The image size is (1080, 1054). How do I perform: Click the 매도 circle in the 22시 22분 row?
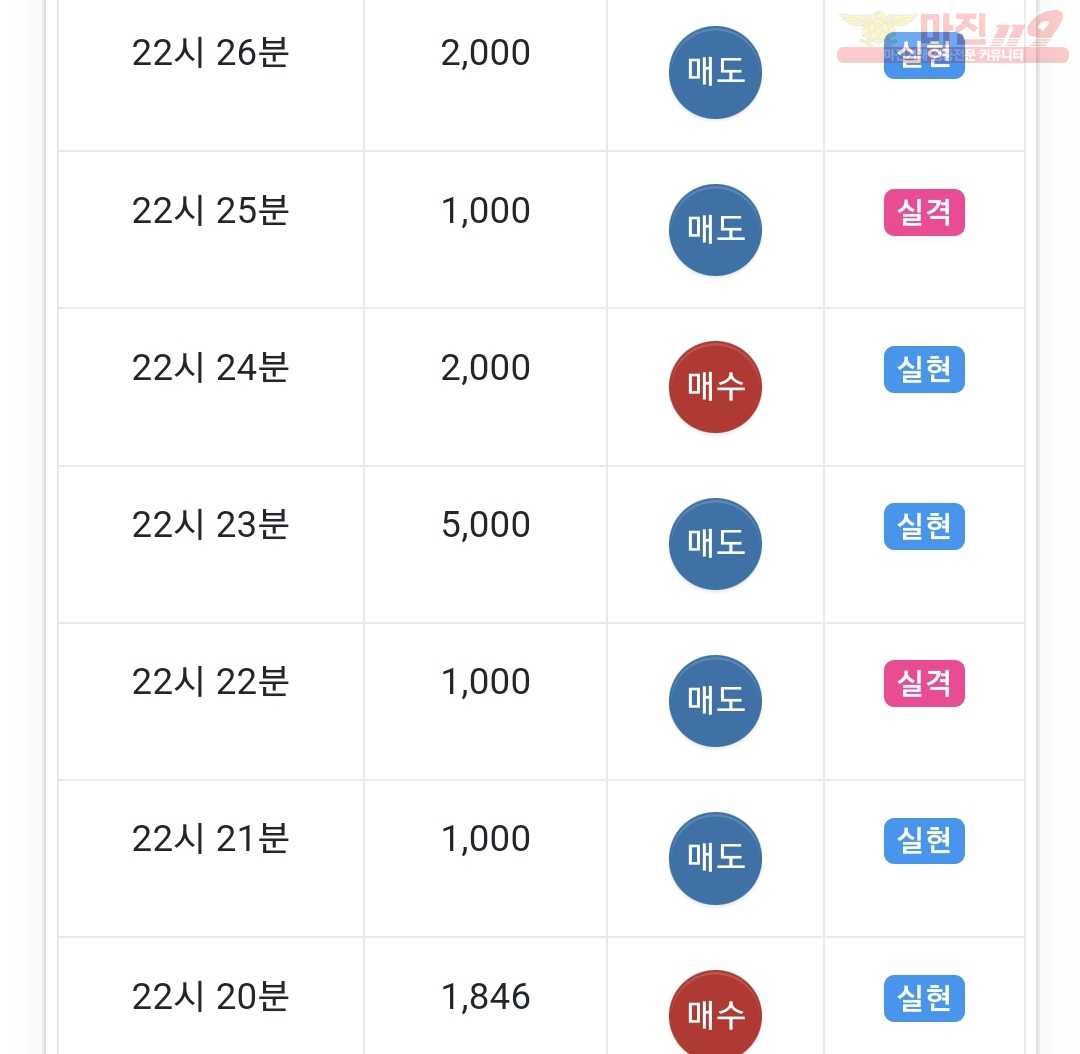[x=715, y=701]
